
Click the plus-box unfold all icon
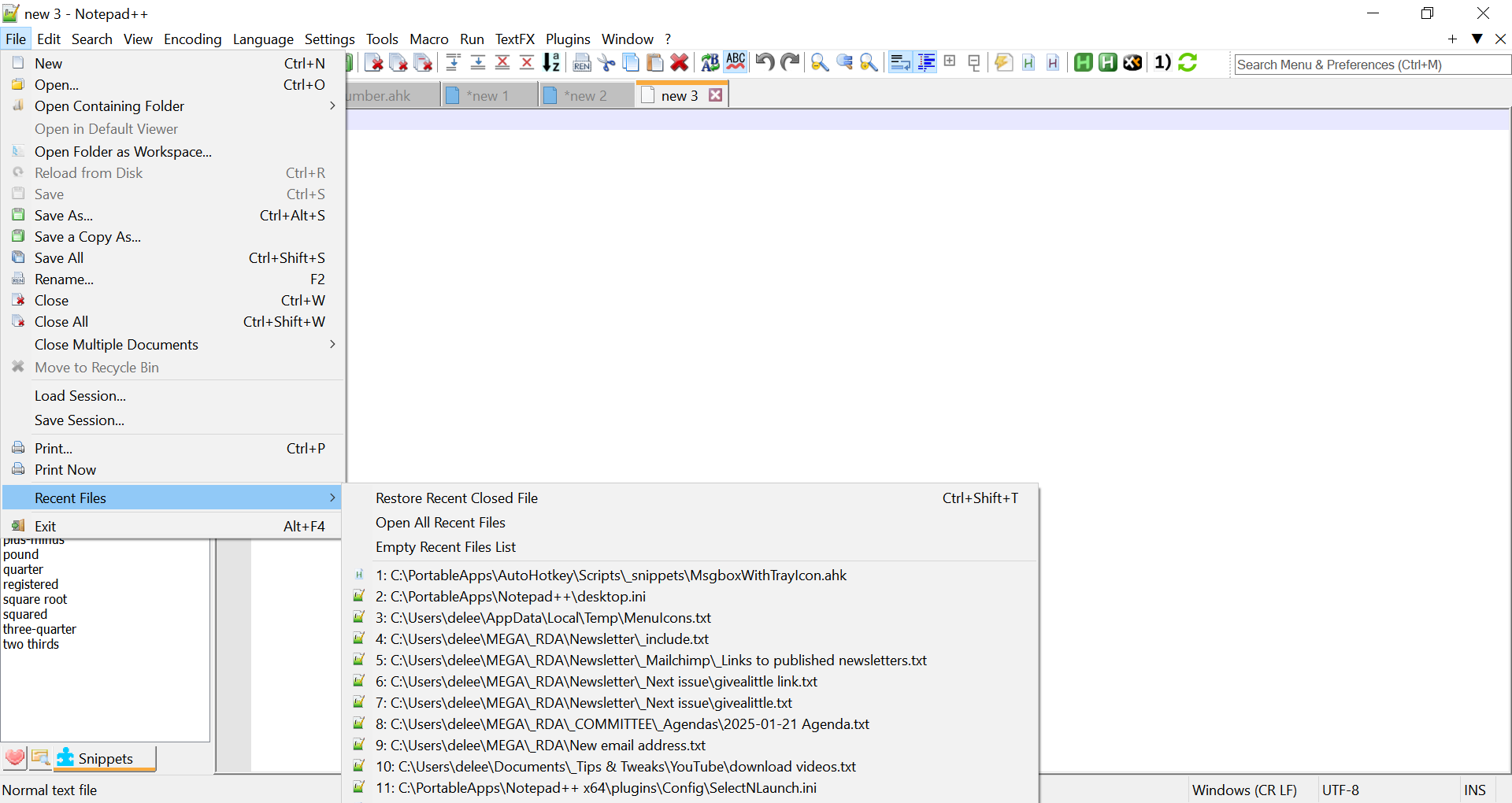click(950, 61)
